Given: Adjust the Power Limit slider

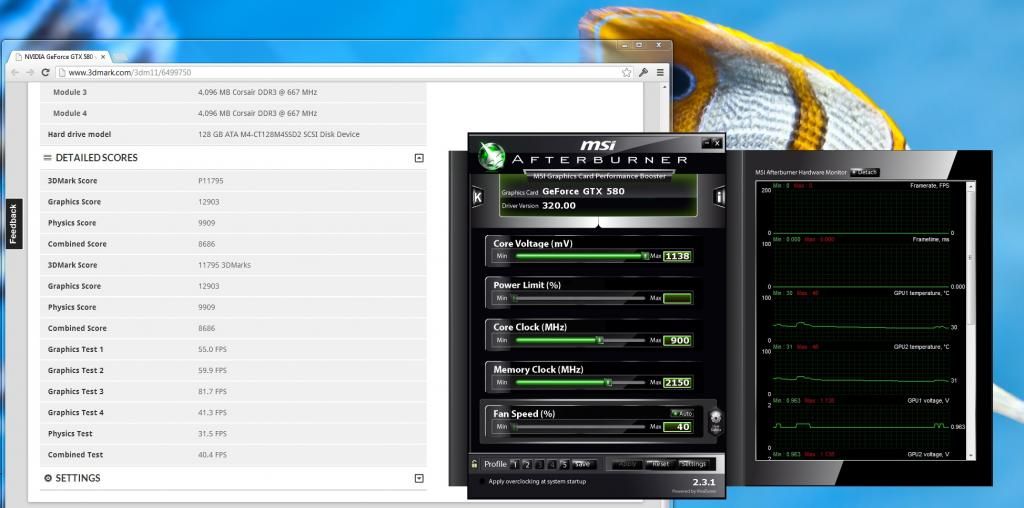Looking at the screenshot, I should click(x=580, y=298).
